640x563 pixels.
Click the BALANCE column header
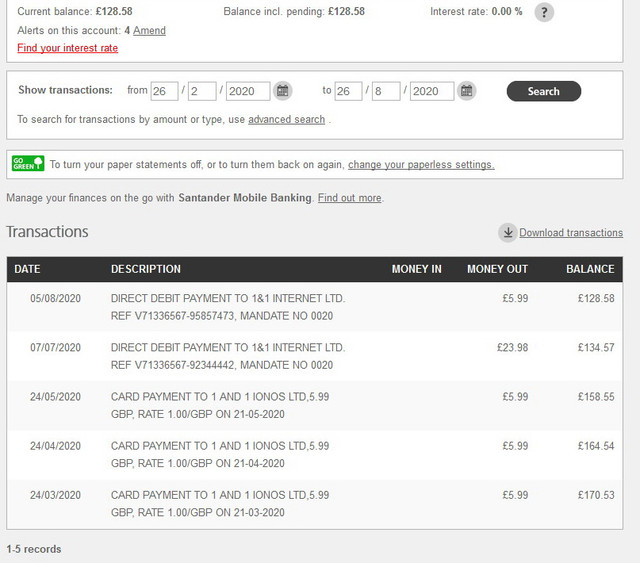pos(590,269)
